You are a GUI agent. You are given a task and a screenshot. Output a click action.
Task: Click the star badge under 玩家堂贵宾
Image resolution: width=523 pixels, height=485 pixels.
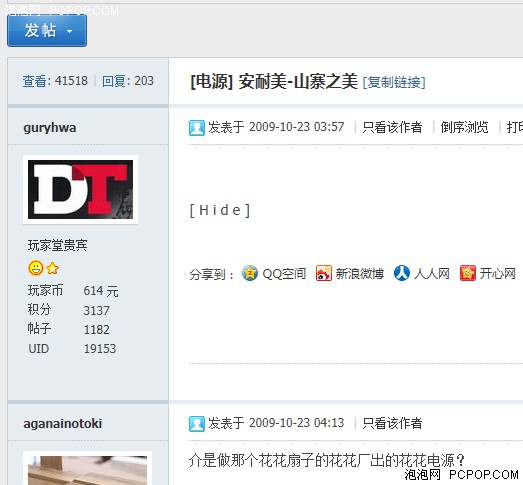53,268
